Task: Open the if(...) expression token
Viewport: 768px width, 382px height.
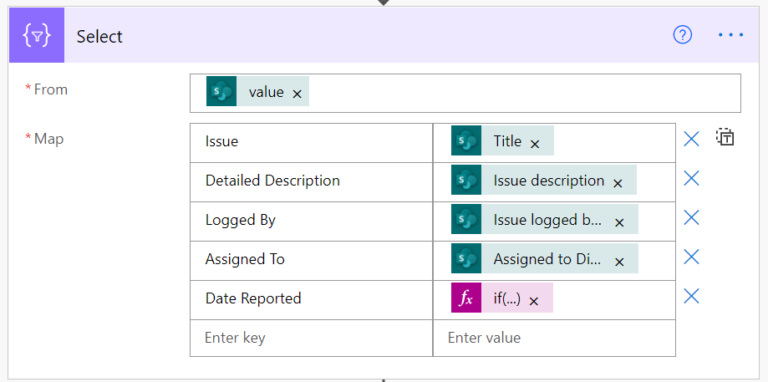Action: tap(507, 298)
